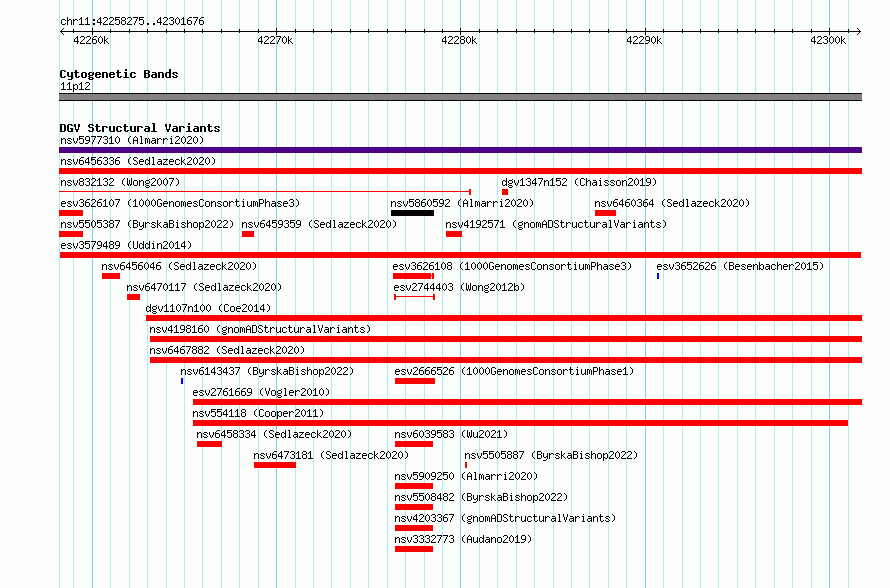Open nsv3332773 (Audano2019) label
Image resolution: width=890 pixels, height=588 pixels.
[463, 539]
